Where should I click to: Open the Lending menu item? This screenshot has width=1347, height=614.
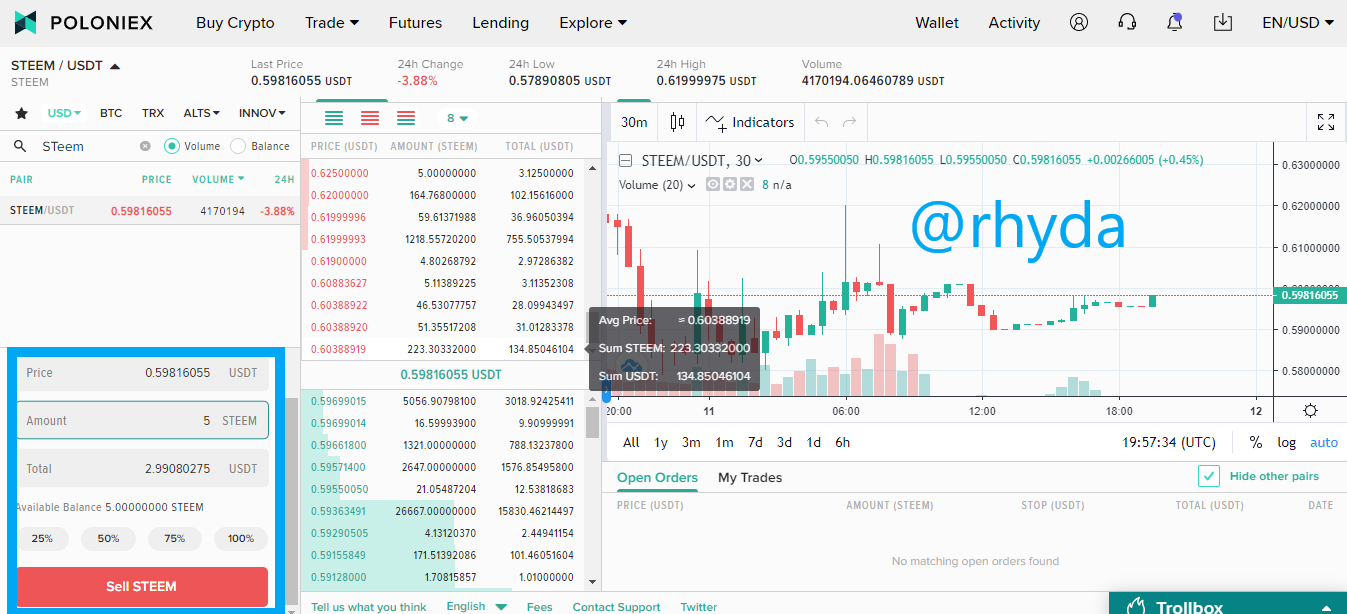tap(501, 22)
